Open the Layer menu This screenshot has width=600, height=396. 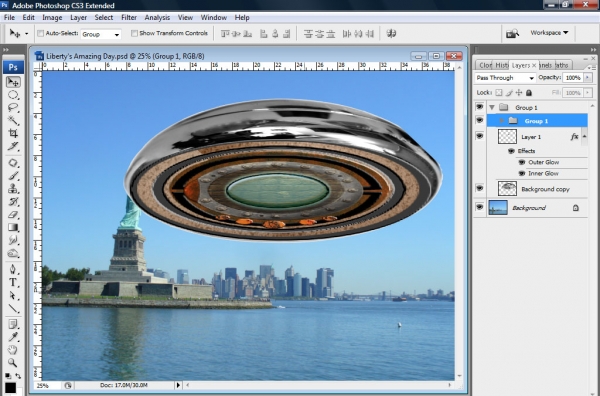78,18
